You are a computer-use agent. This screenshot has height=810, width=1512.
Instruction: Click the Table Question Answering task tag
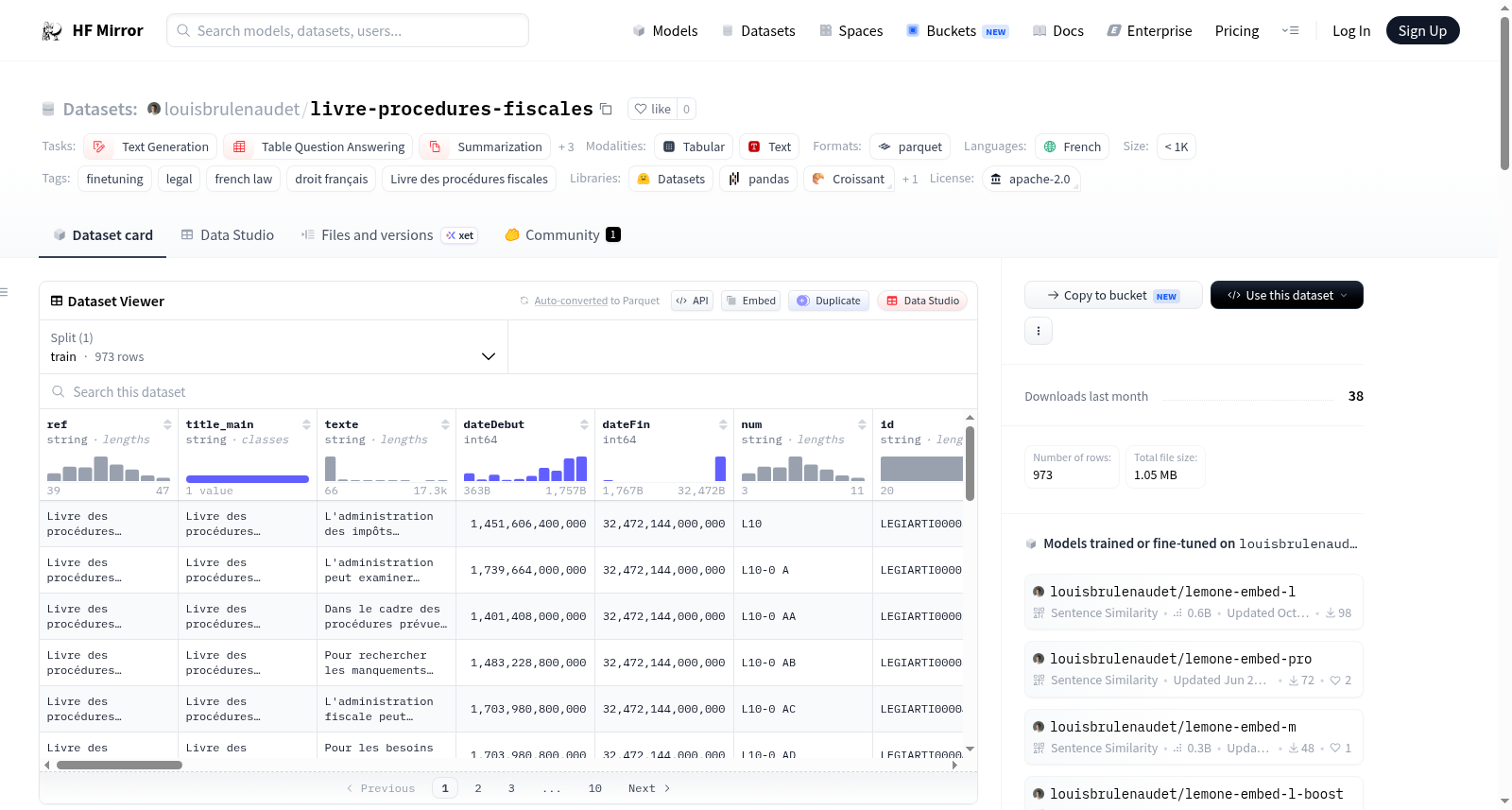(x=318, y=146)
